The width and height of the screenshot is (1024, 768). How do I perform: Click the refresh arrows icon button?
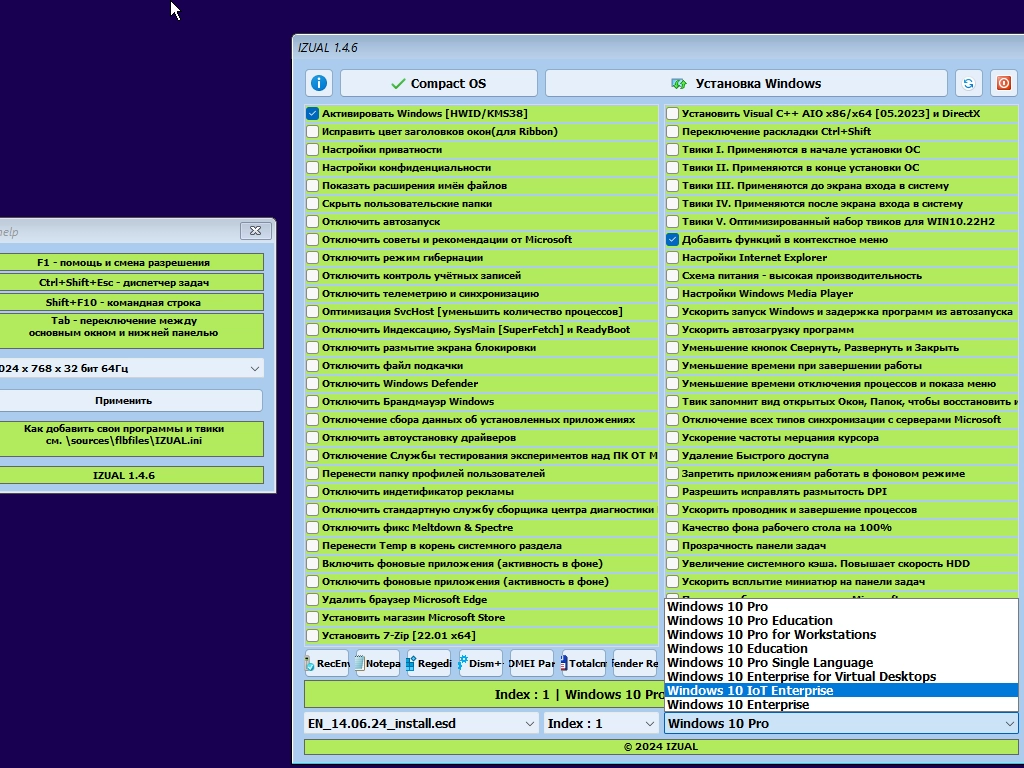point(968,83)
